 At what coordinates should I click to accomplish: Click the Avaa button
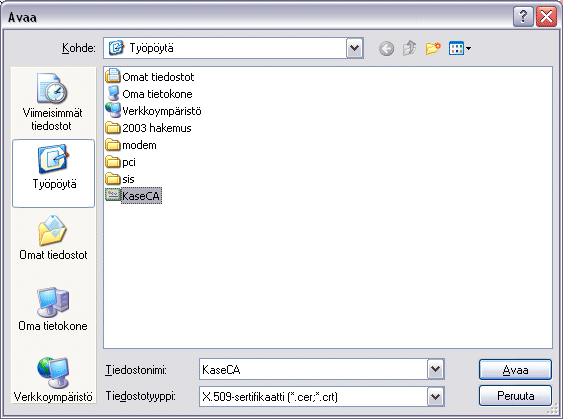tap(515, 369)
